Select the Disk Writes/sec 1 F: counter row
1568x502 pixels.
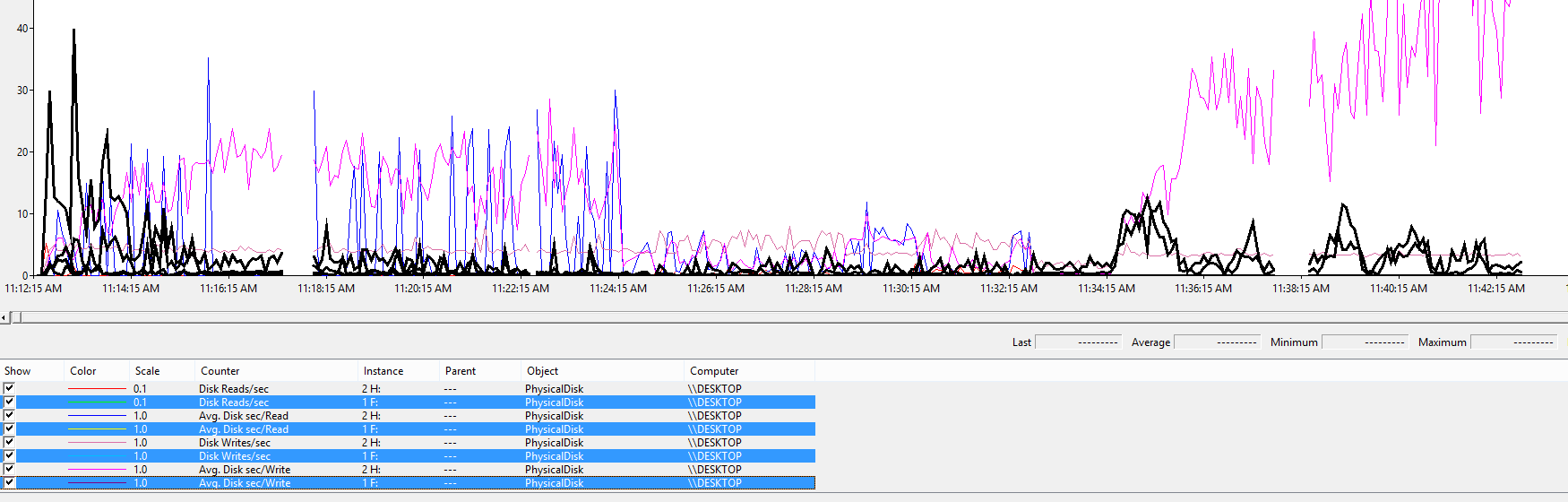click(235, 456)
